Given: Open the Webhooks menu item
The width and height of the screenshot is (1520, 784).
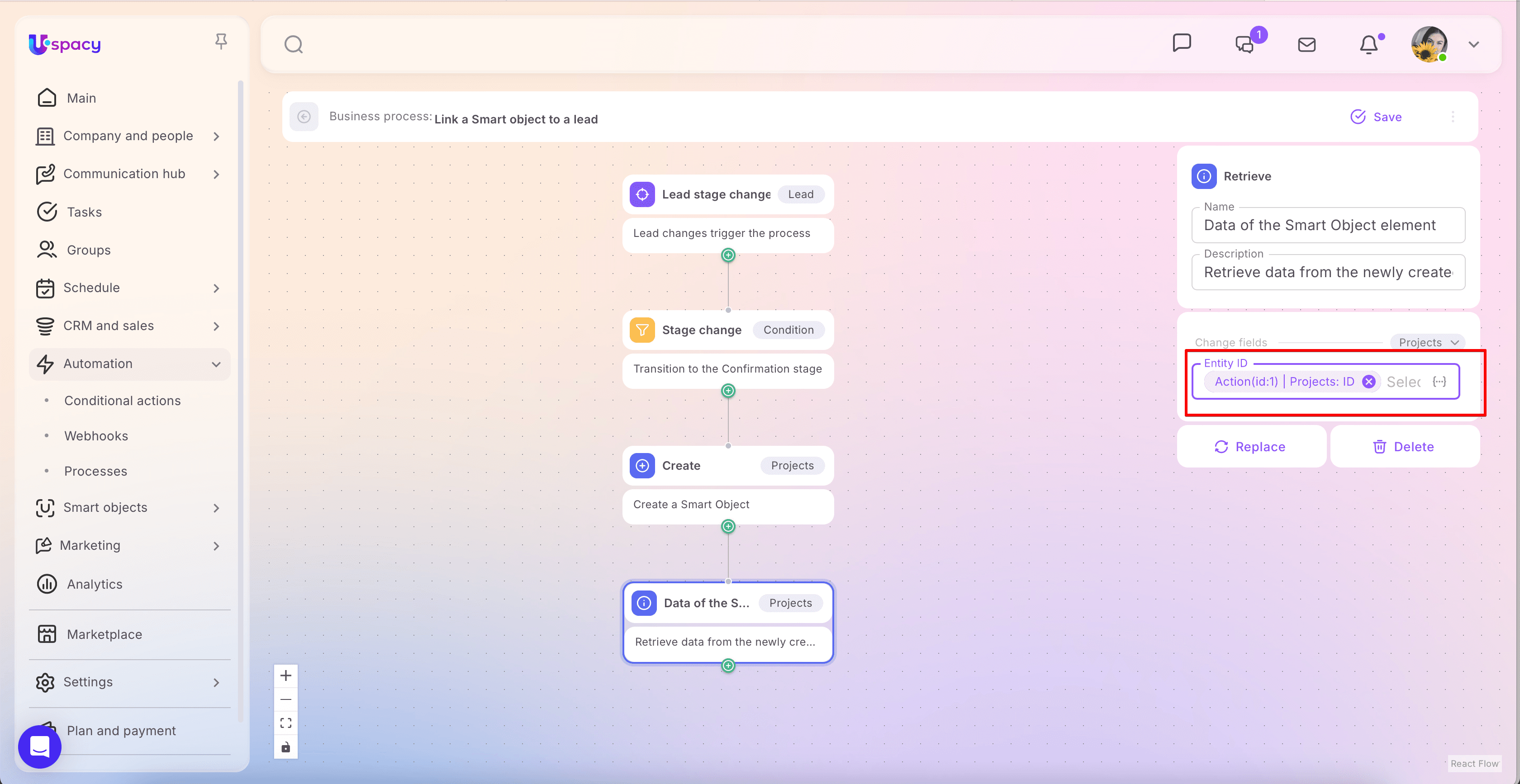Looking at the screenshot, I should tap(96, 436).
